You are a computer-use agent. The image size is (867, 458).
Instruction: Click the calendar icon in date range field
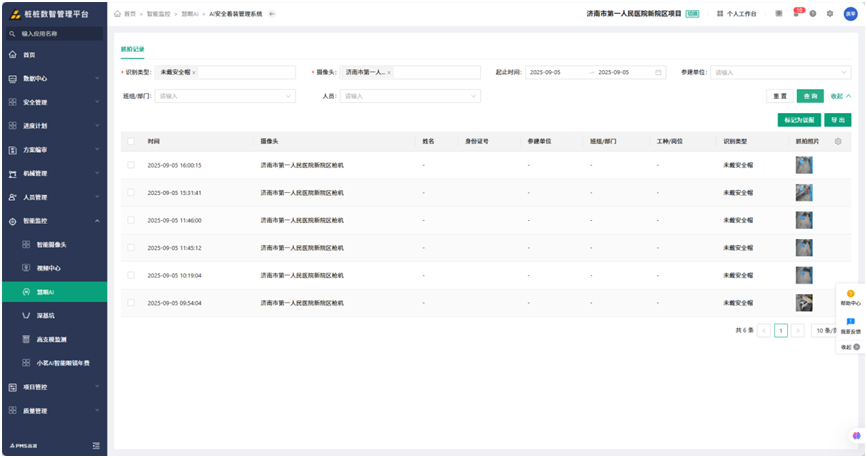pos(658,72)
